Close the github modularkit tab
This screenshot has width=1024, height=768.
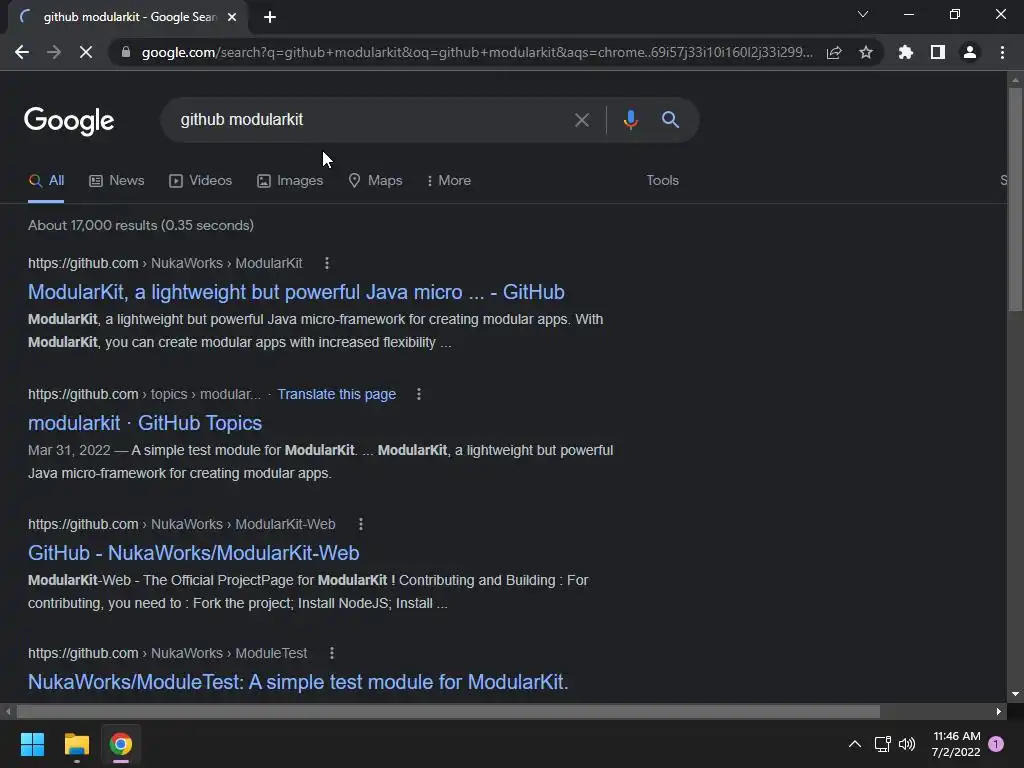[232, 17]
